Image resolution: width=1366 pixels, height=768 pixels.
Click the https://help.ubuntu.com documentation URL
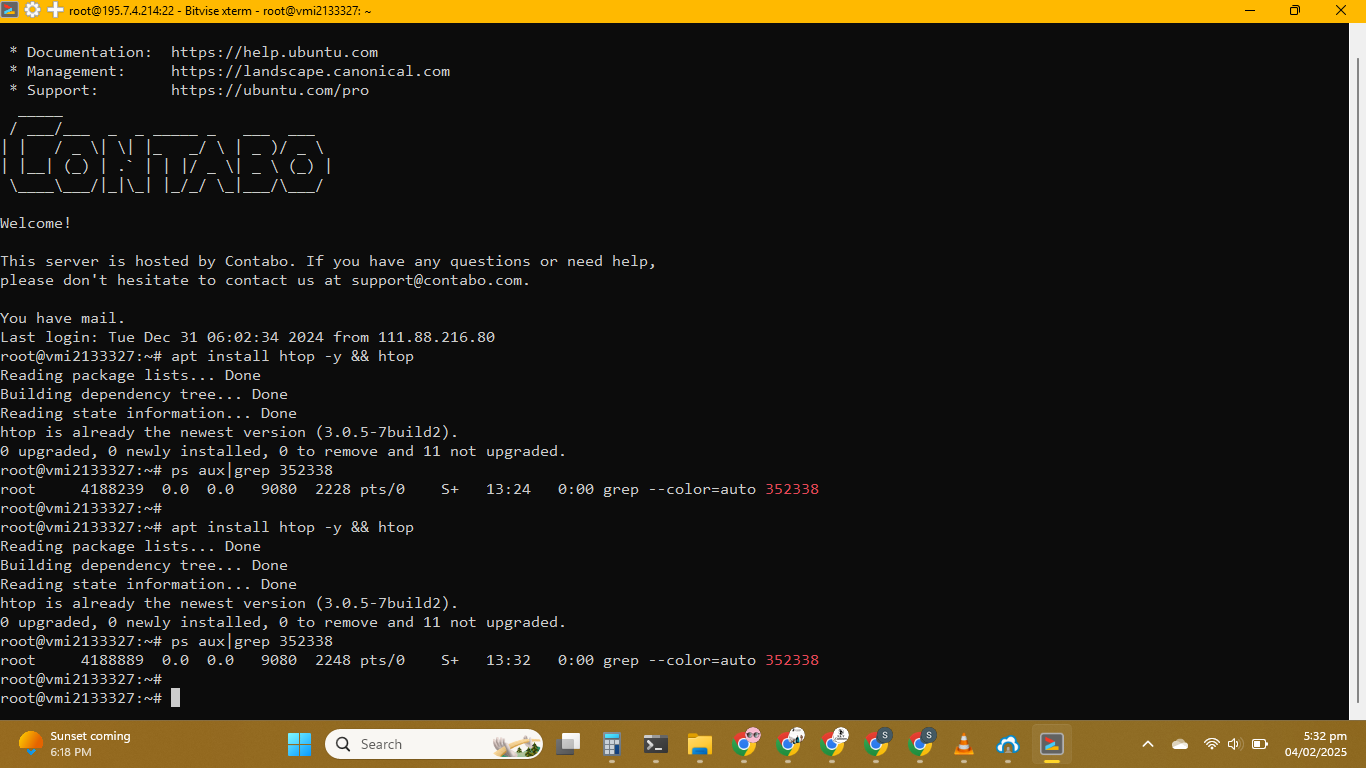[x=274, y=52]
